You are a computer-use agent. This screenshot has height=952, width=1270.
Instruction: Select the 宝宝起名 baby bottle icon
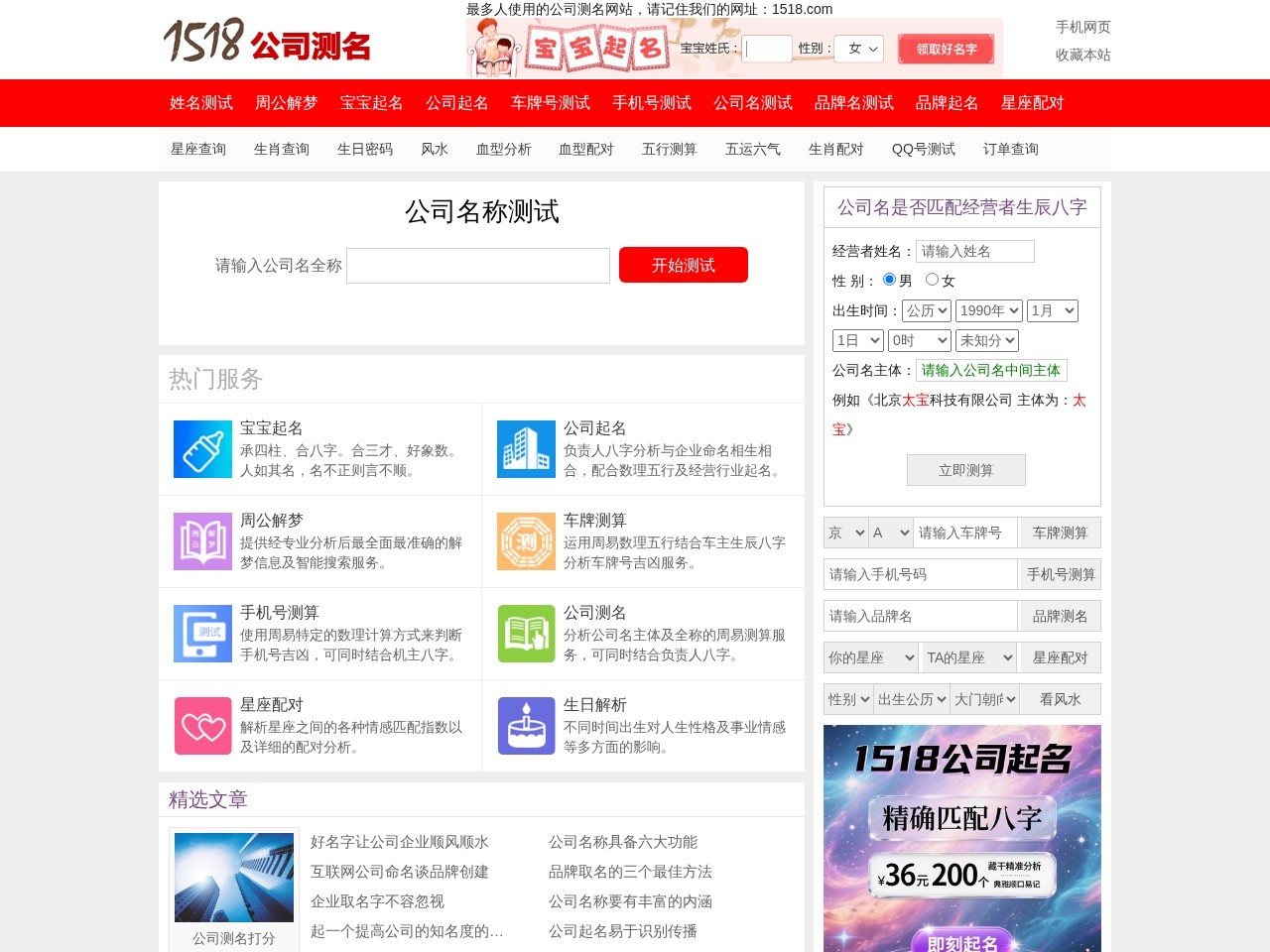(202, 448)
